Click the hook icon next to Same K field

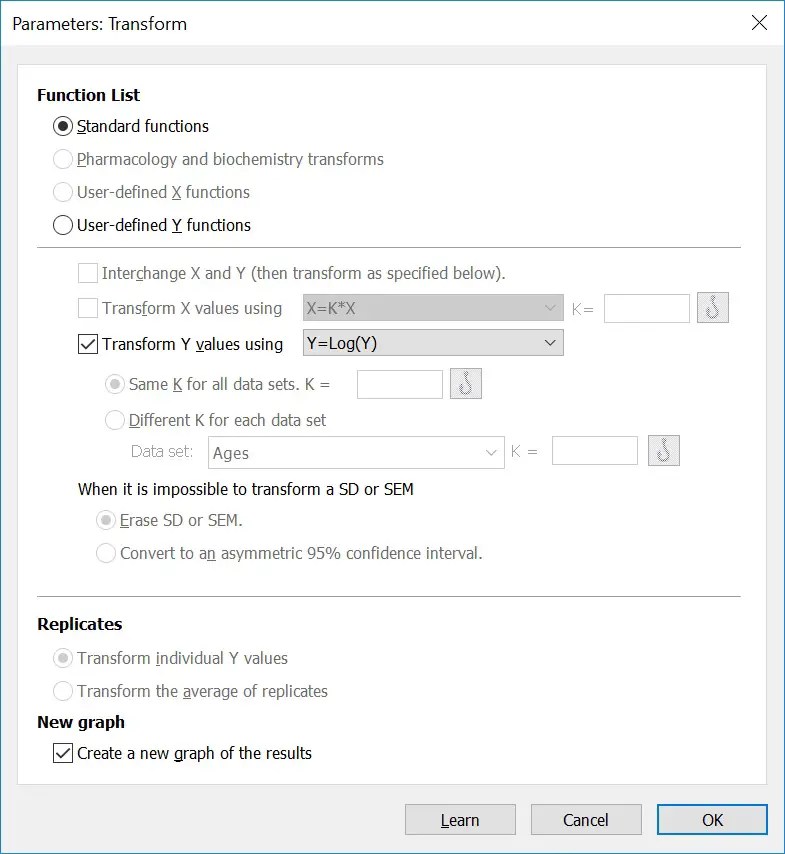click(x=466, y=383)
